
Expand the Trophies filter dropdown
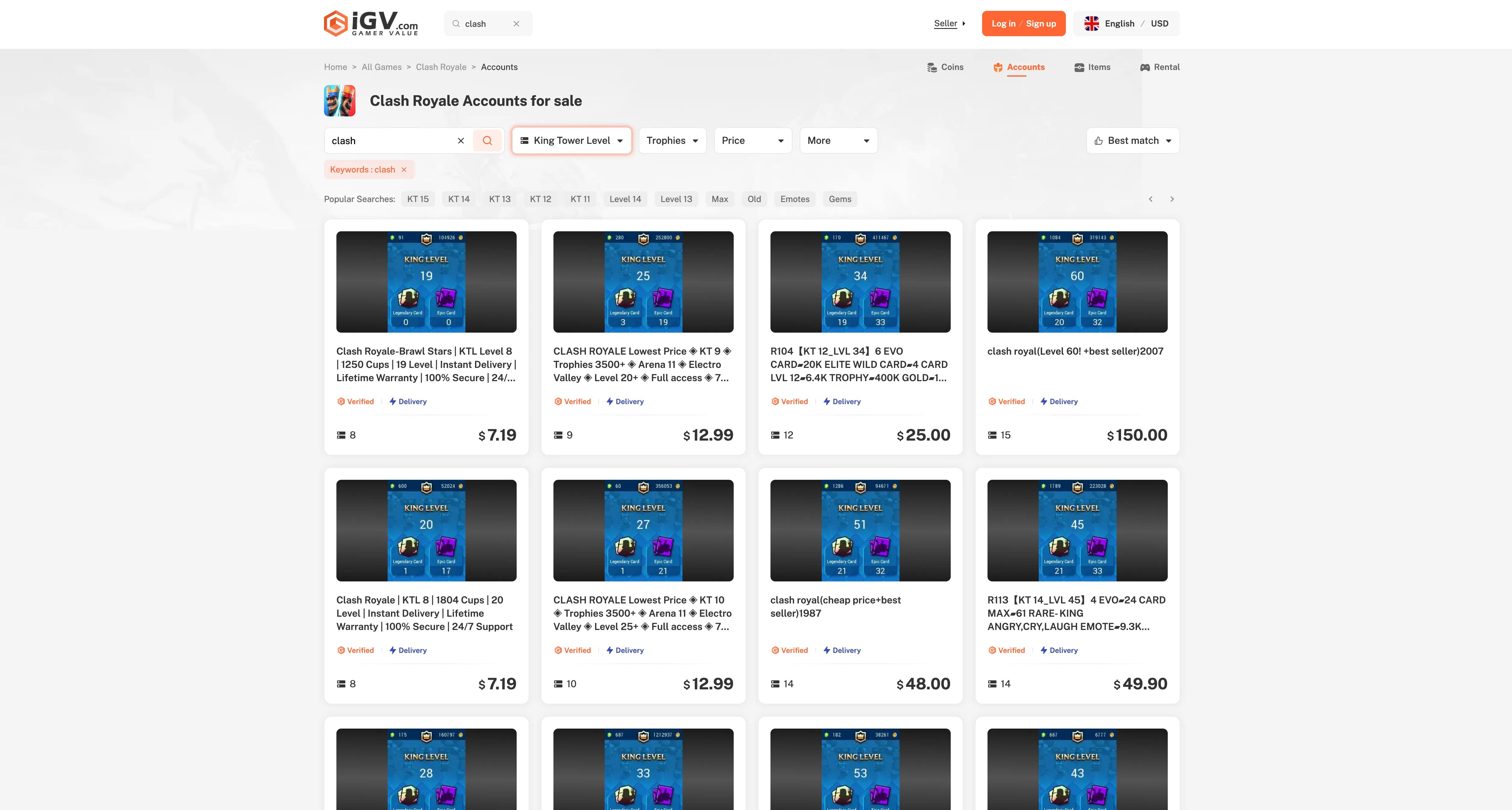[x=672, y=141]
